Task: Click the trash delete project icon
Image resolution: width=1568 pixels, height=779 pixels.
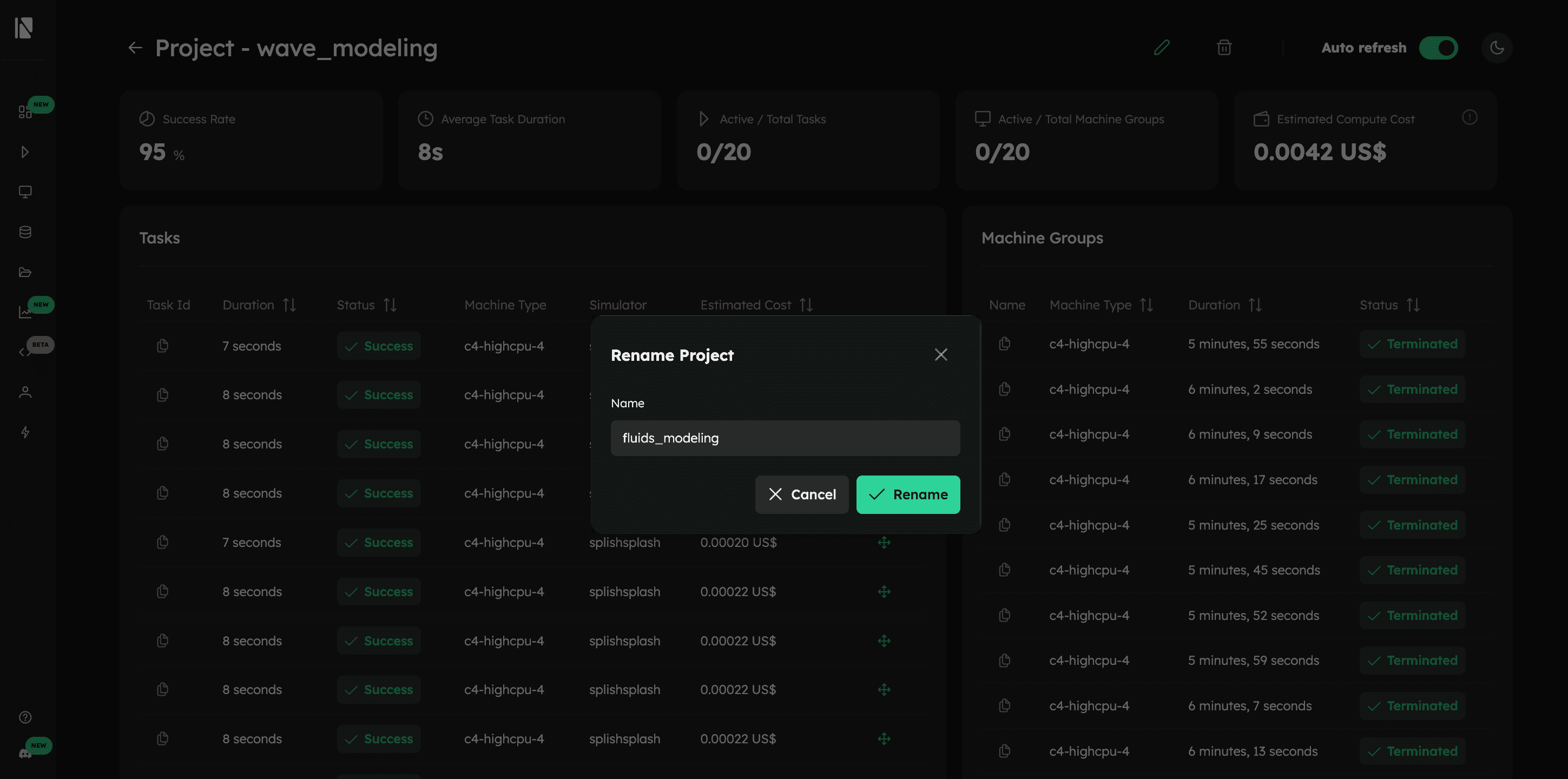Action: [1223, 48]
